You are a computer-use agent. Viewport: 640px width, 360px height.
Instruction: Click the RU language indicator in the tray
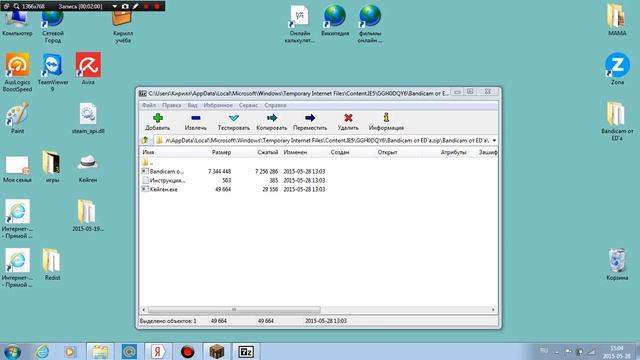(544, 351)
